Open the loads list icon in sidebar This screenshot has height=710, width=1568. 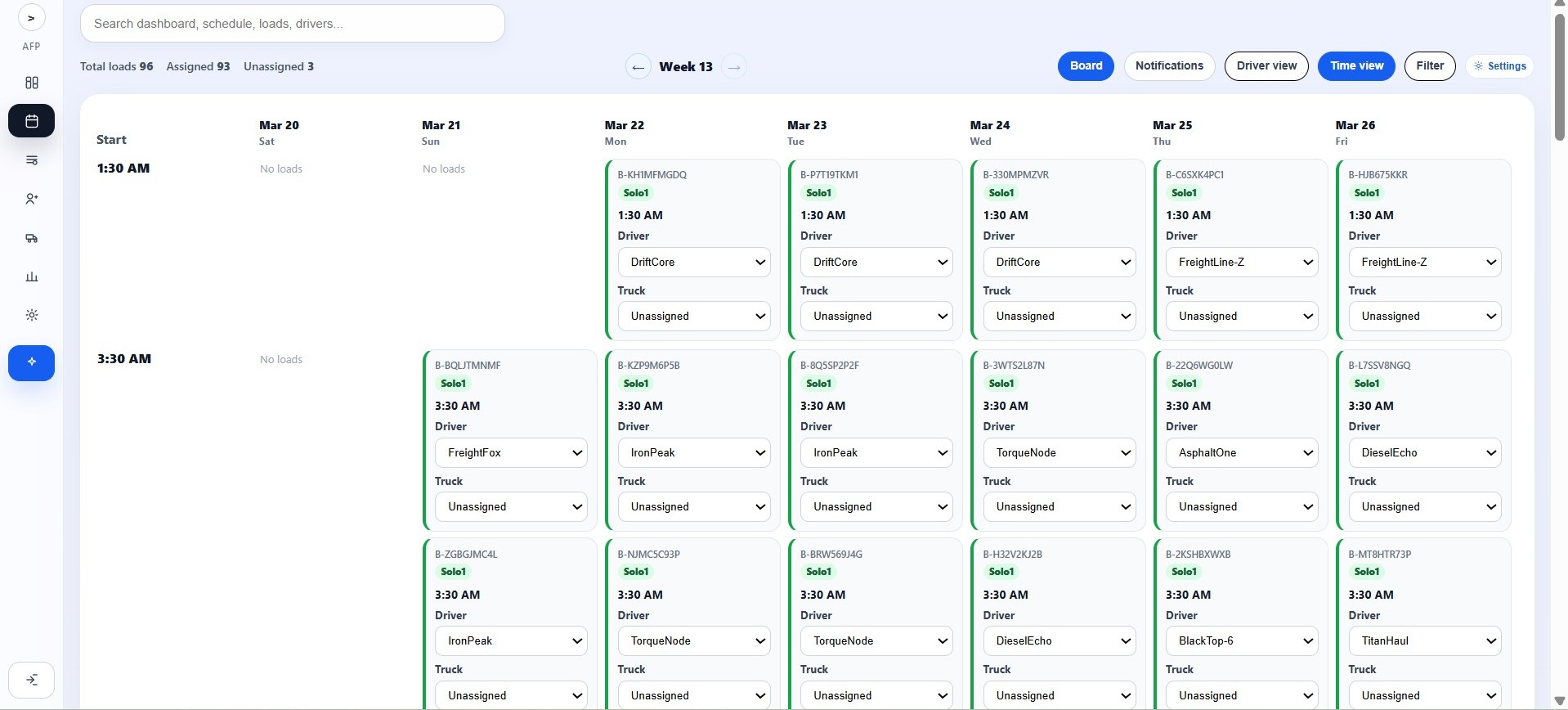(x=31, y=160)
